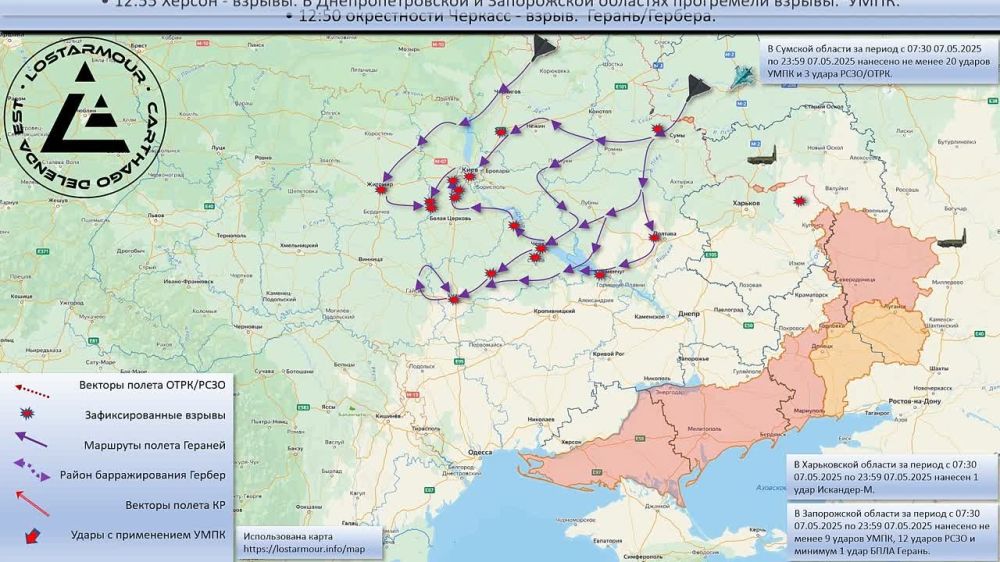Viewport: 1000px width, 562px height.
Task: Click the explosion marker at Sumy
Action: (658, 131)
